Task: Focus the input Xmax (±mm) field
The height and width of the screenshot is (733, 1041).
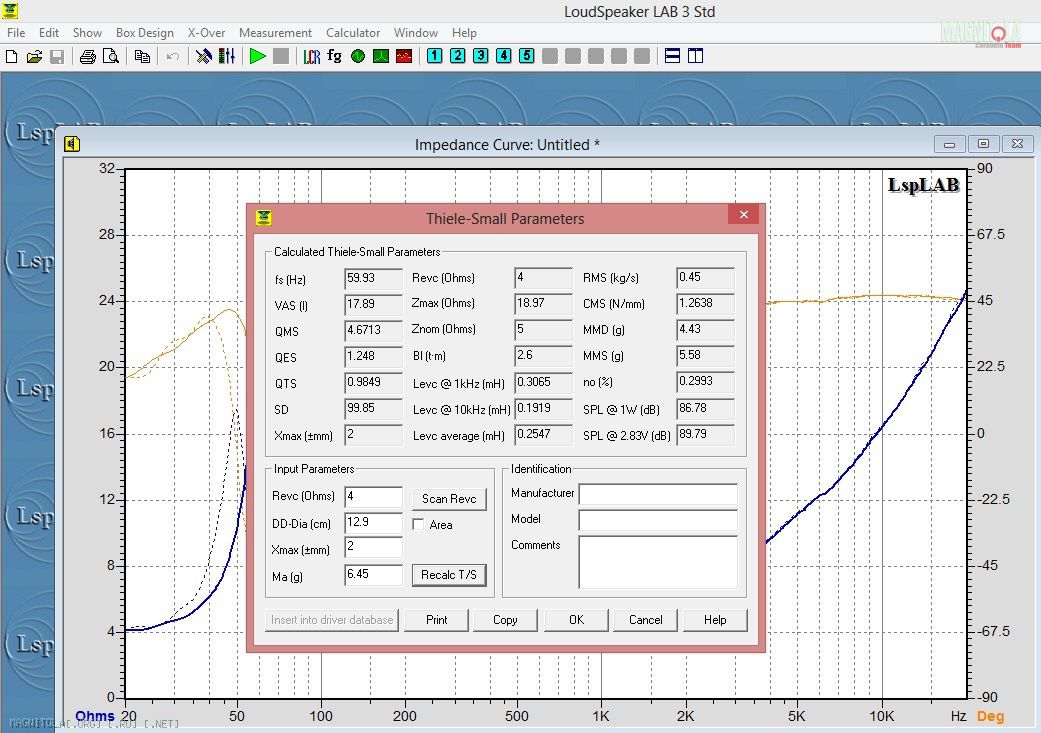Action: 373,547
